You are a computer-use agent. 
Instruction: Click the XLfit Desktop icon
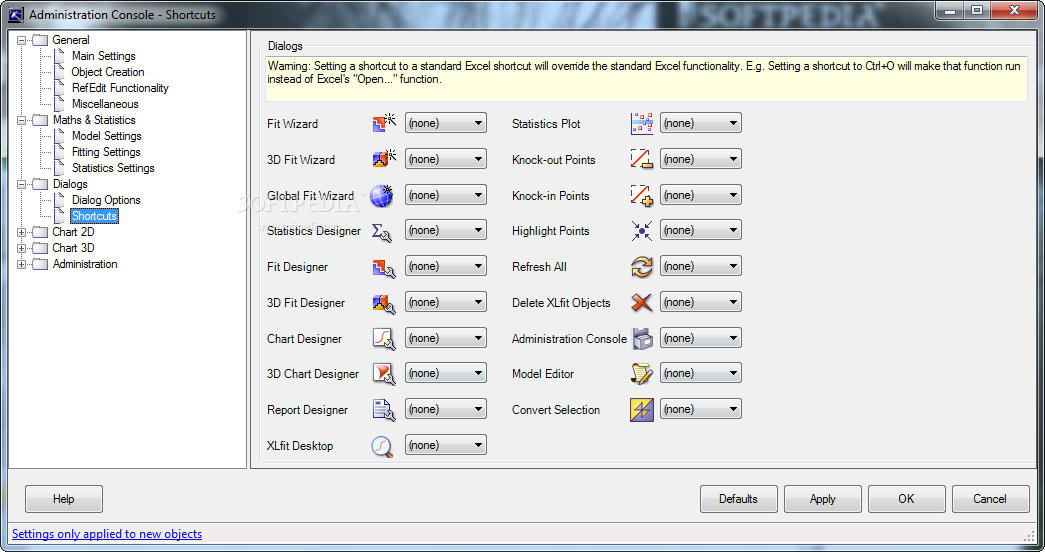tap(382, 446)
